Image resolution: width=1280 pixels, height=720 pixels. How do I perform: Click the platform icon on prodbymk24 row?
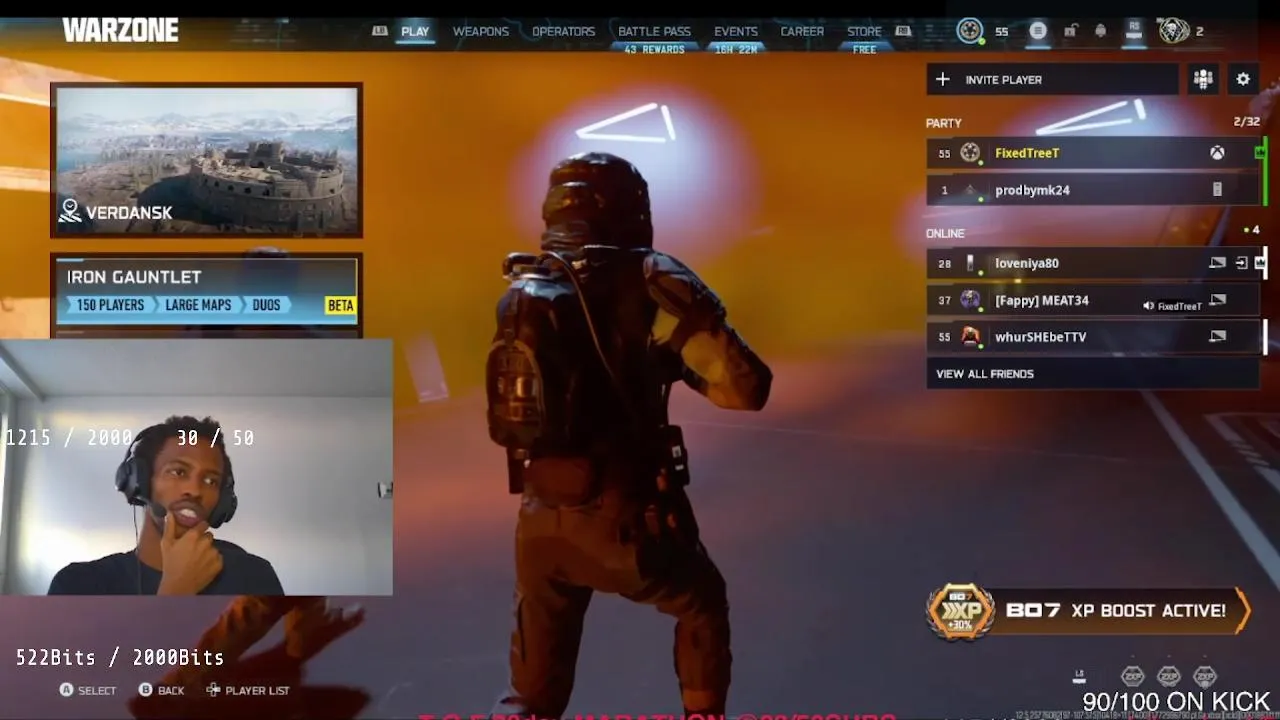[1217, 190]
